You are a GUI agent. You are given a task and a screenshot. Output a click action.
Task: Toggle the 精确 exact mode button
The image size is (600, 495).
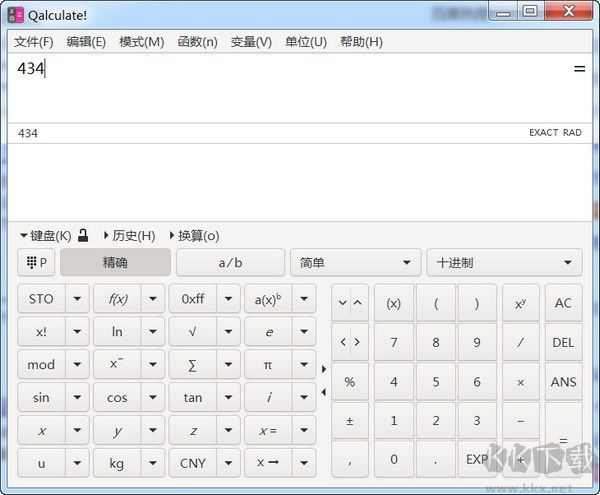115,263
